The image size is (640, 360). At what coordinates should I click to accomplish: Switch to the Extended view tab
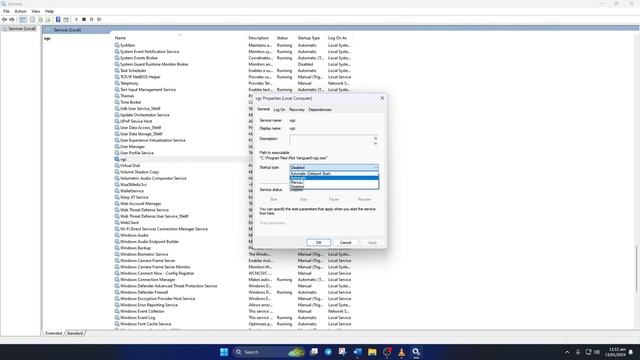(53, 333)
